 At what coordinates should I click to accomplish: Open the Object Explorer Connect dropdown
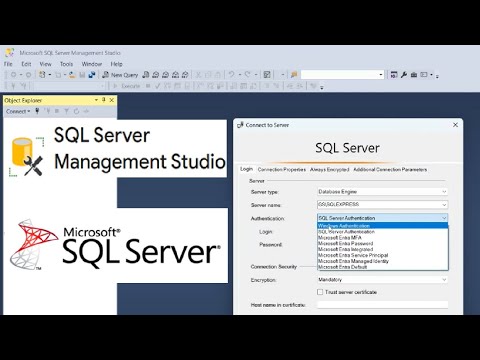18,111
